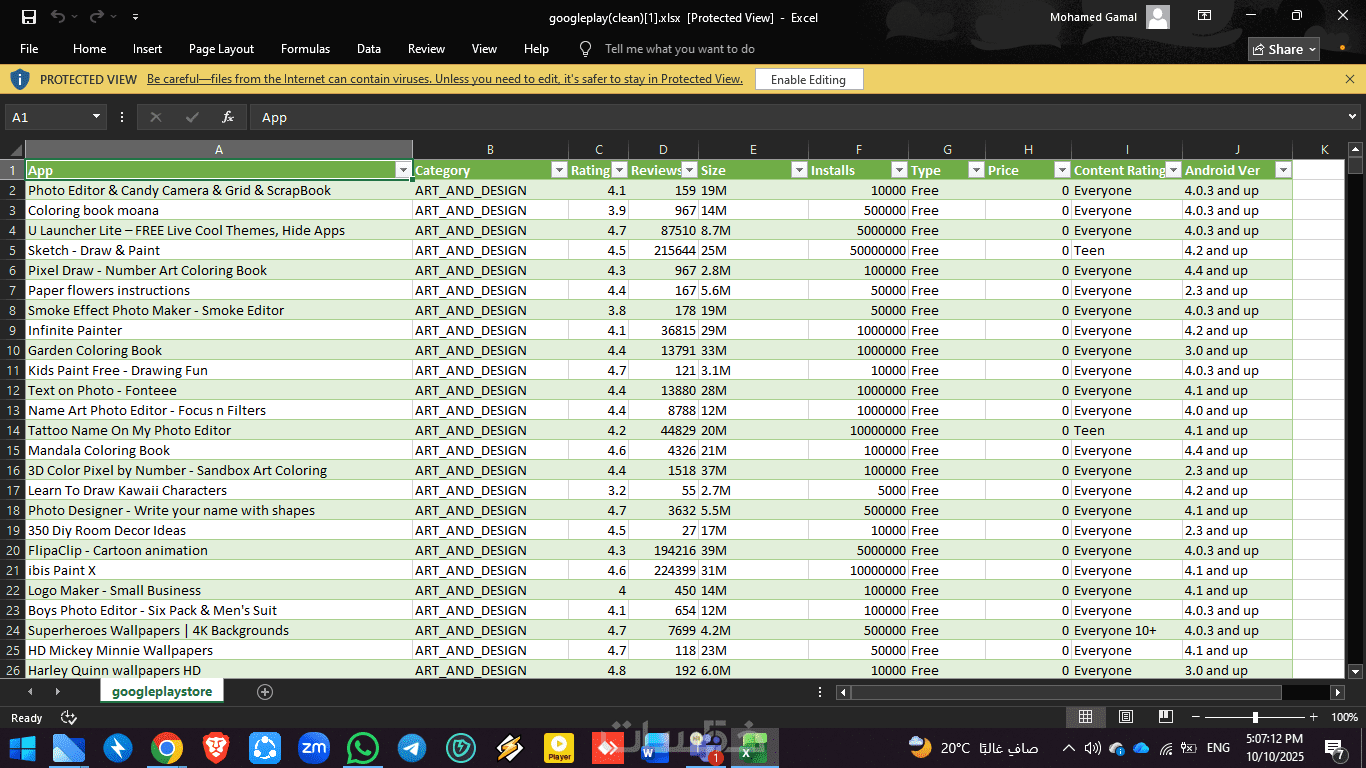This screenshot has height=768, width=1366.
Task: Select column header D
Action: point(663,149)
